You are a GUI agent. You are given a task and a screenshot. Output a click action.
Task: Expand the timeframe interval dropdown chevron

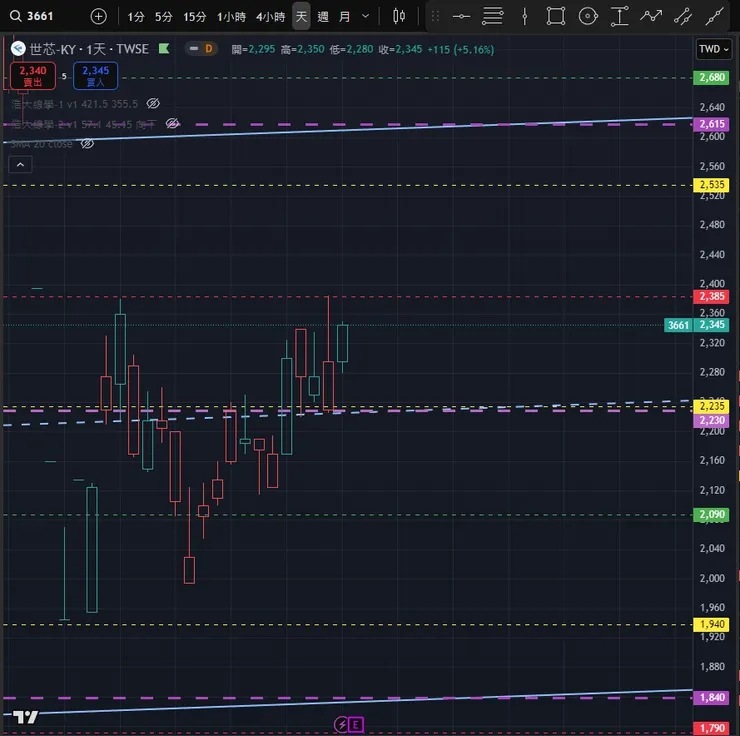point(365,17)
